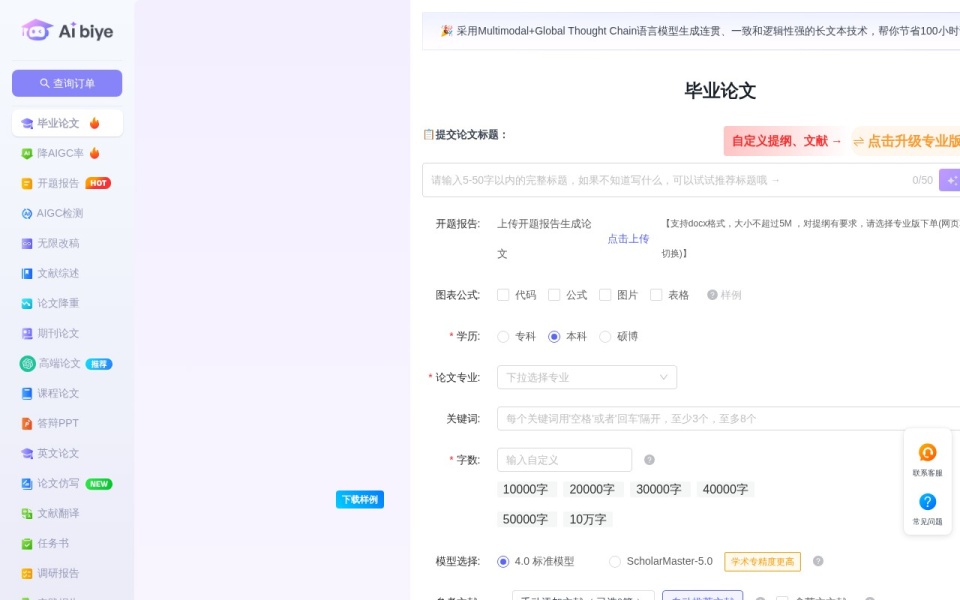Click the blue 下载样例 button
Screen dimensions: 960x600
pyautogui.click(x=359, y=500)
